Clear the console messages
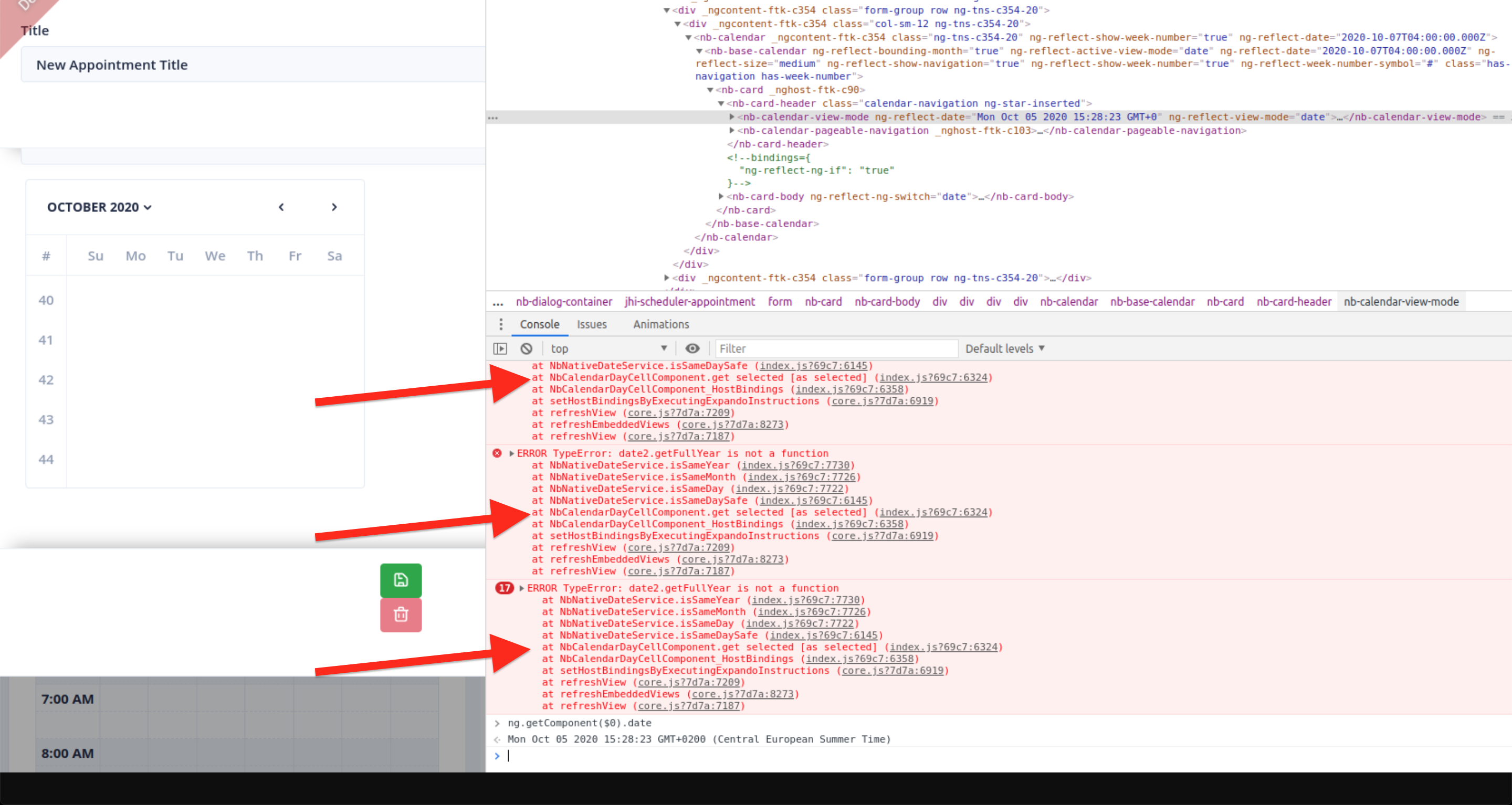This screenshot has height=805, width=1512. pyautogui.click(x=527, y=348)
